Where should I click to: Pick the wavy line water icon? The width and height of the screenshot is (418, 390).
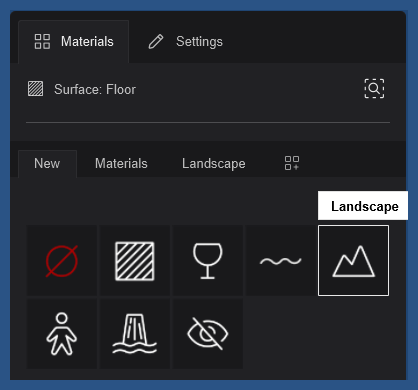coord(281,261)
